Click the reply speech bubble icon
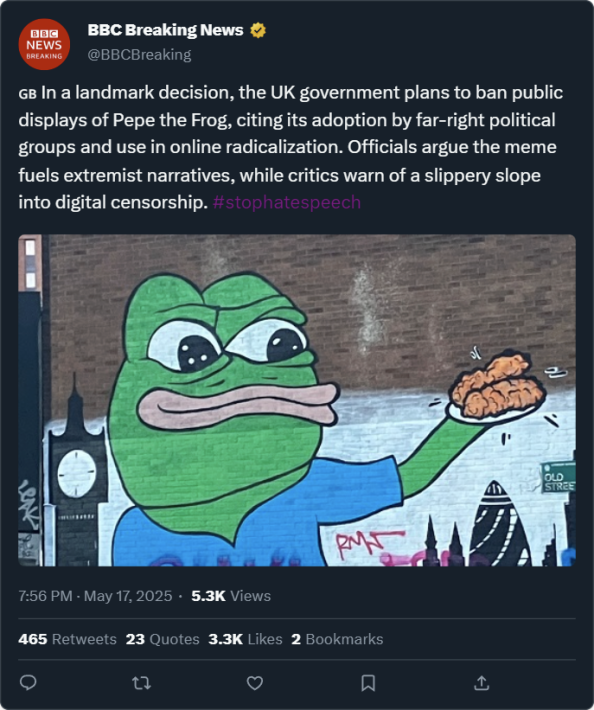 click(28, 682)
